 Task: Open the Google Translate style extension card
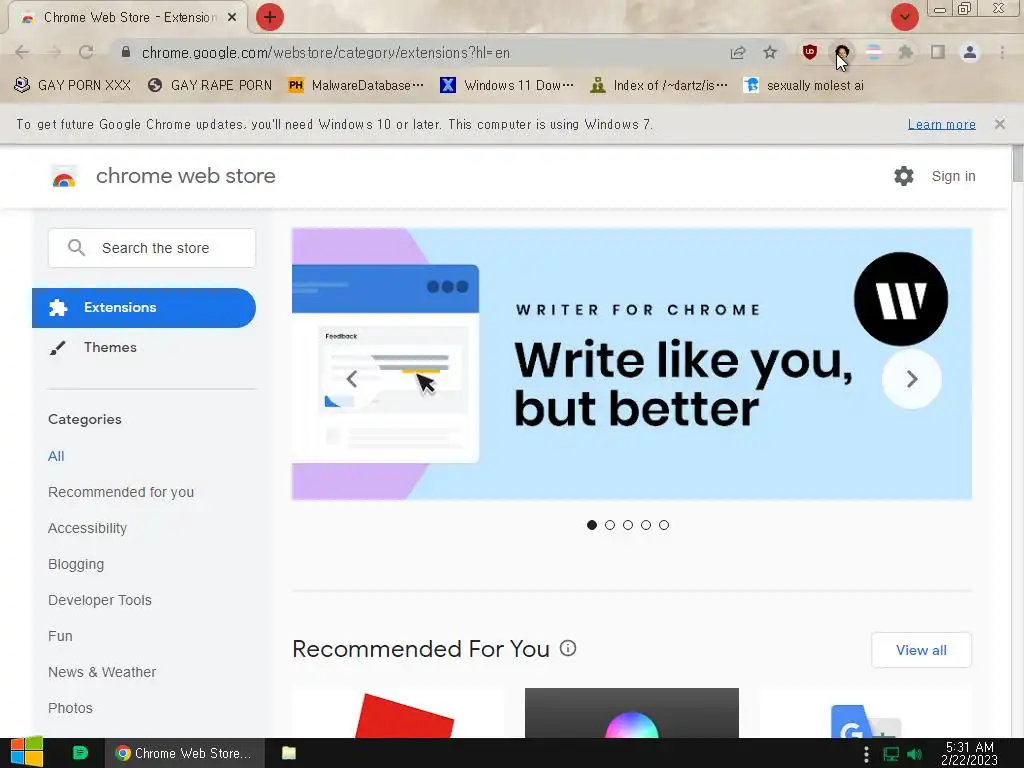click(x=865, y=713)
